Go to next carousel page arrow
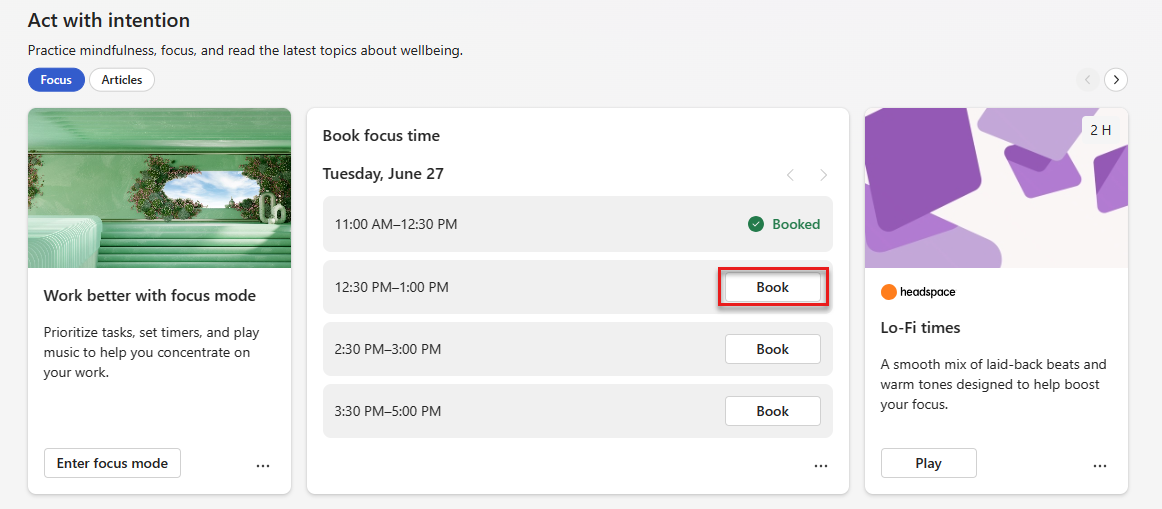Screen dimensions: 1162x509 (x=1116, y=79)
